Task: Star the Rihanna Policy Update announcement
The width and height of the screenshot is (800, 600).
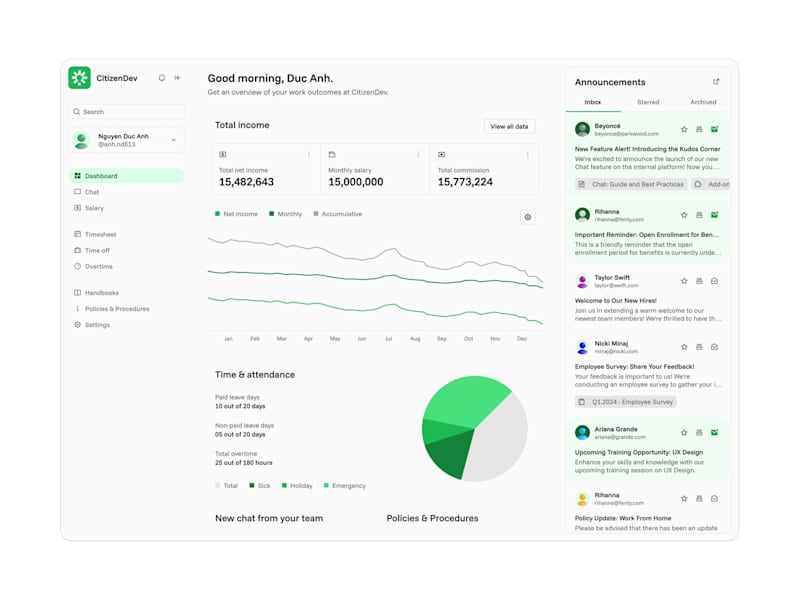Action: pos(684,498)
